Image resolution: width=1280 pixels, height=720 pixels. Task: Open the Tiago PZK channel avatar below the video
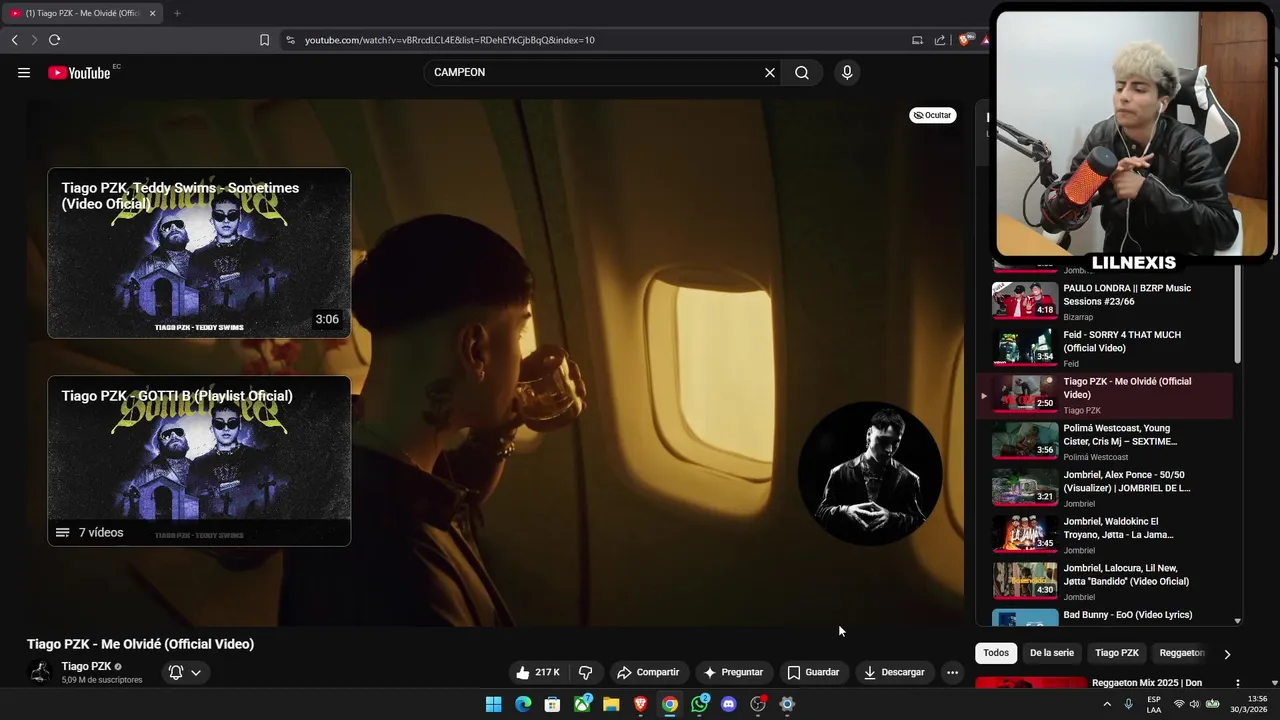click(40, 672)
